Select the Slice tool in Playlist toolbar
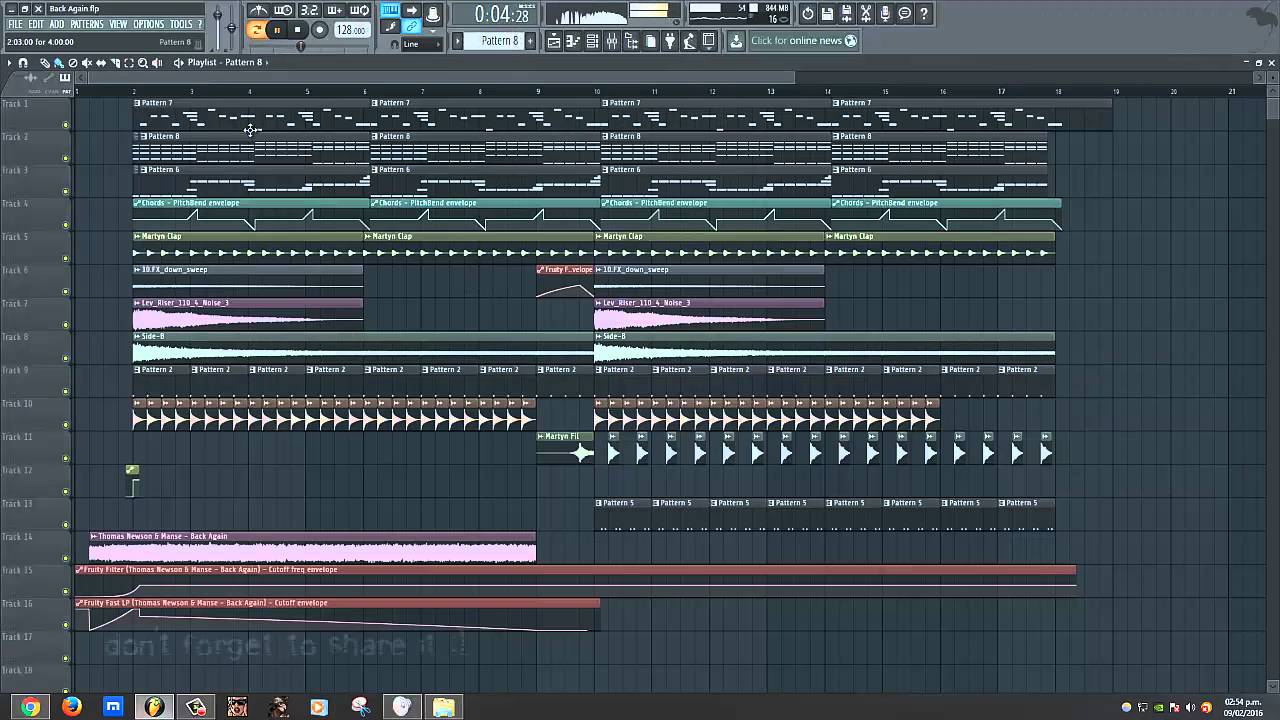1280x720 pixels. (x=115, y=63)
